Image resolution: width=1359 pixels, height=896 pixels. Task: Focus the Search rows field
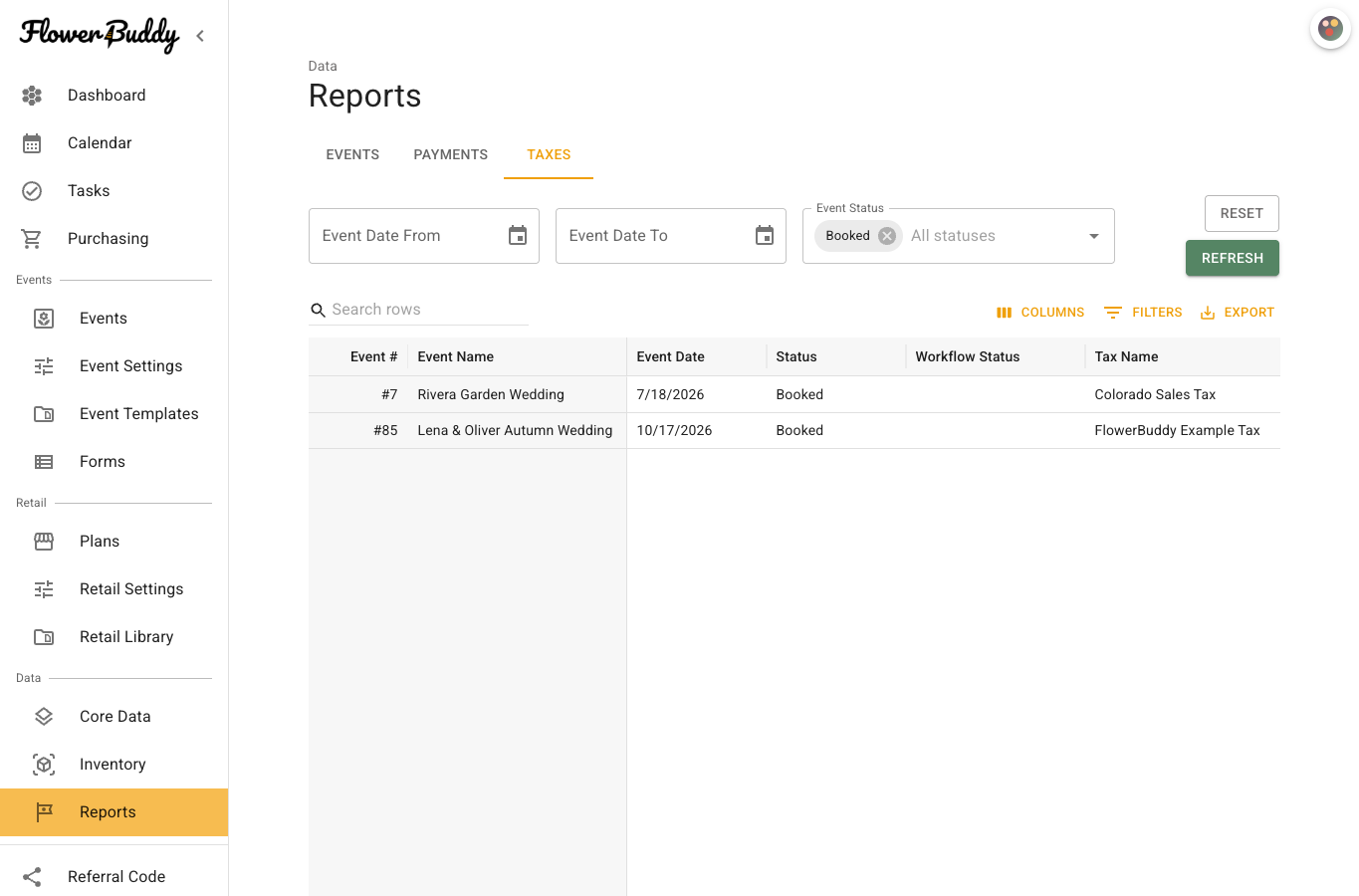pos(418,310)
